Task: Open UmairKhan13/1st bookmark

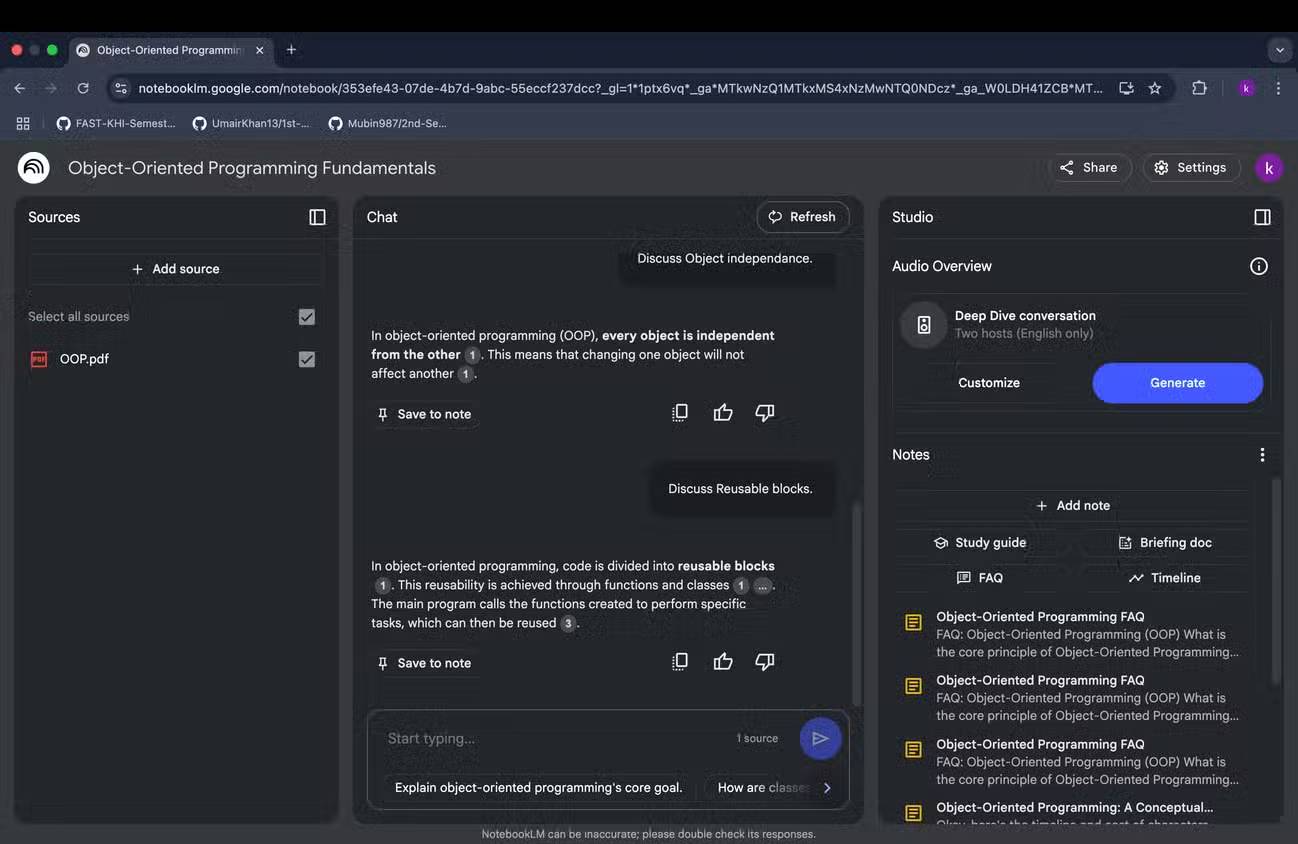Action: [x=252, y=123]
